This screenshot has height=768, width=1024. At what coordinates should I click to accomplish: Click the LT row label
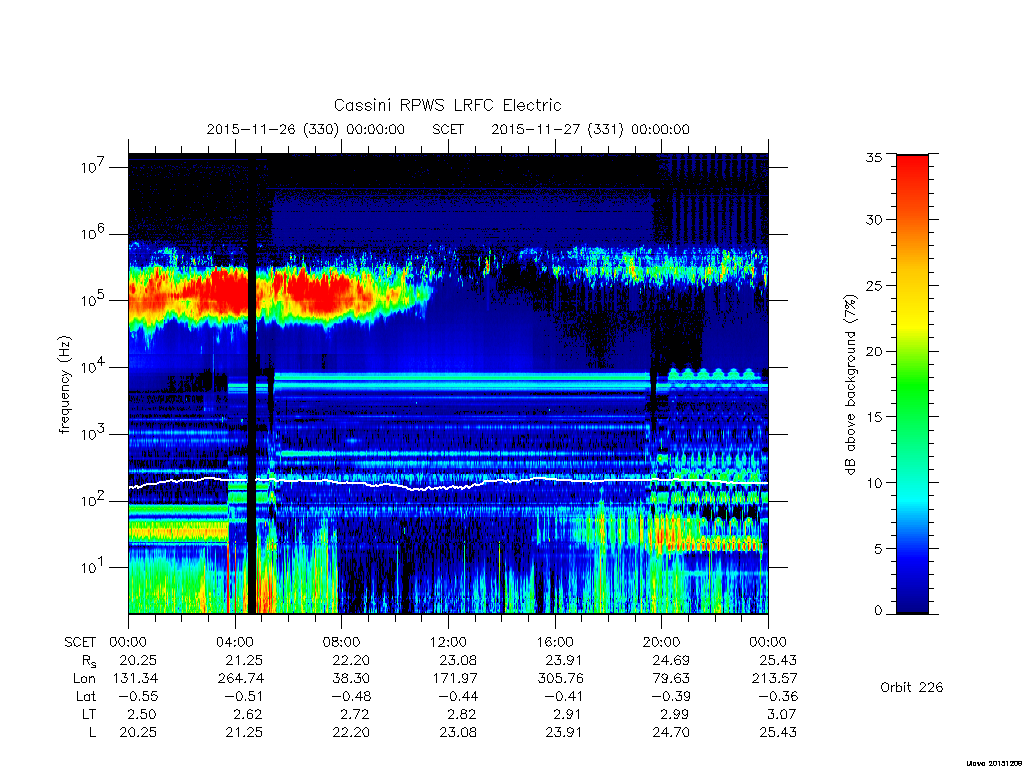[x=89, y=714]
